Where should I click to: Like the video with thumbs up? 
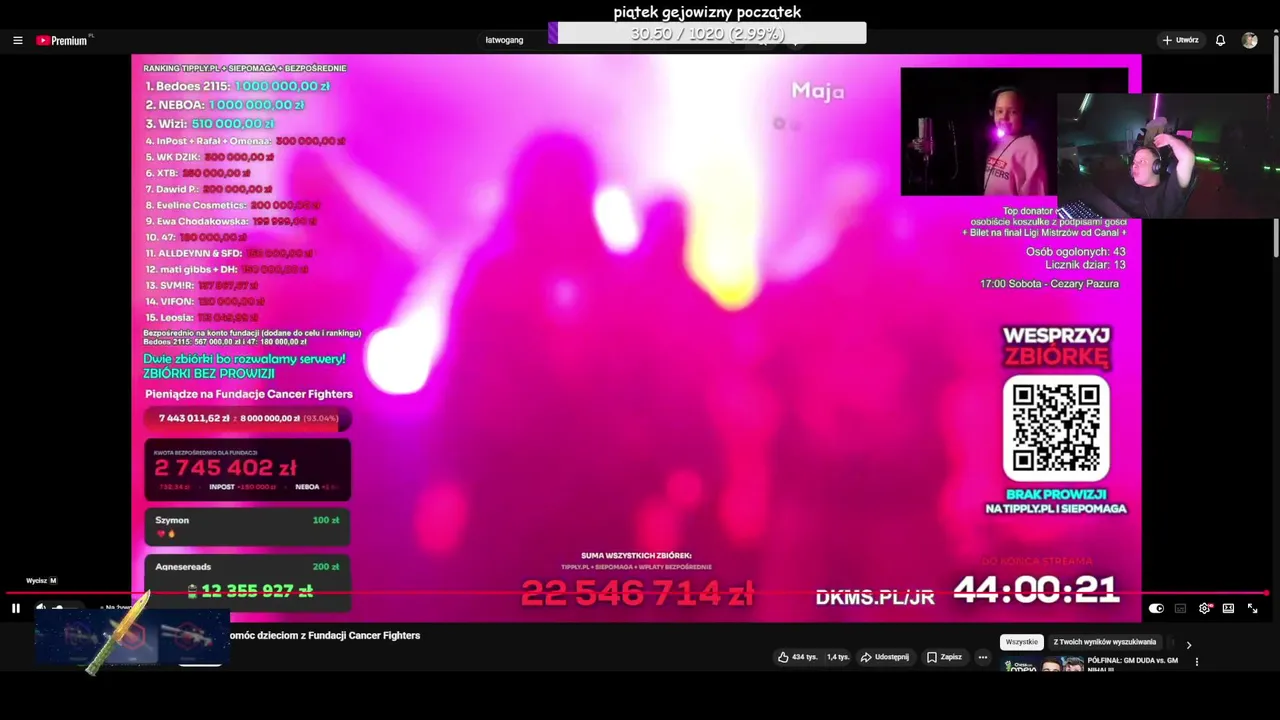coord(797,657)
